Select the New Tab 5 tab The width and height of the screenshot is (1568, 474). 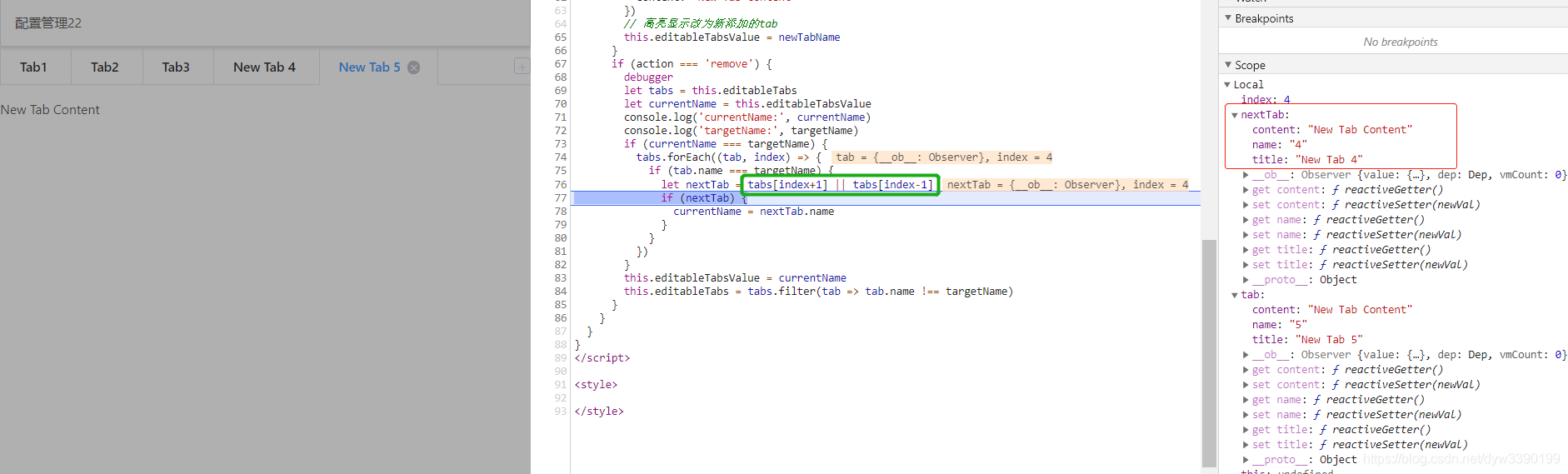click(x=369, y=67)
